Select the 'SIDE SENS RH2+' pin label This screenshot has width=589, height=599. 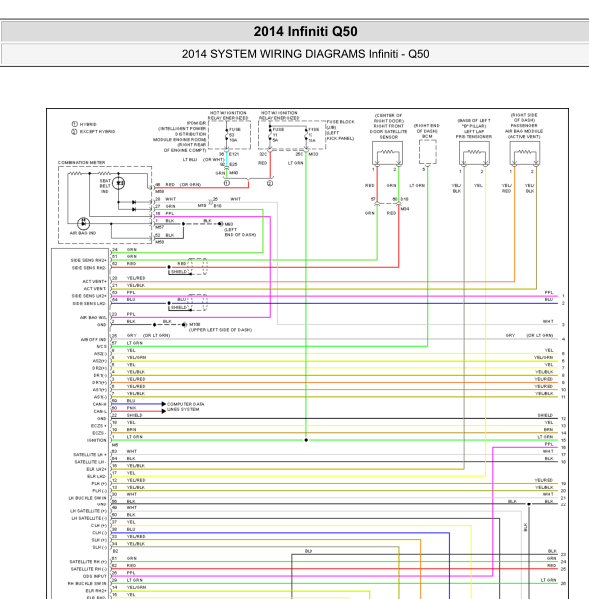[x=88, y=260]
